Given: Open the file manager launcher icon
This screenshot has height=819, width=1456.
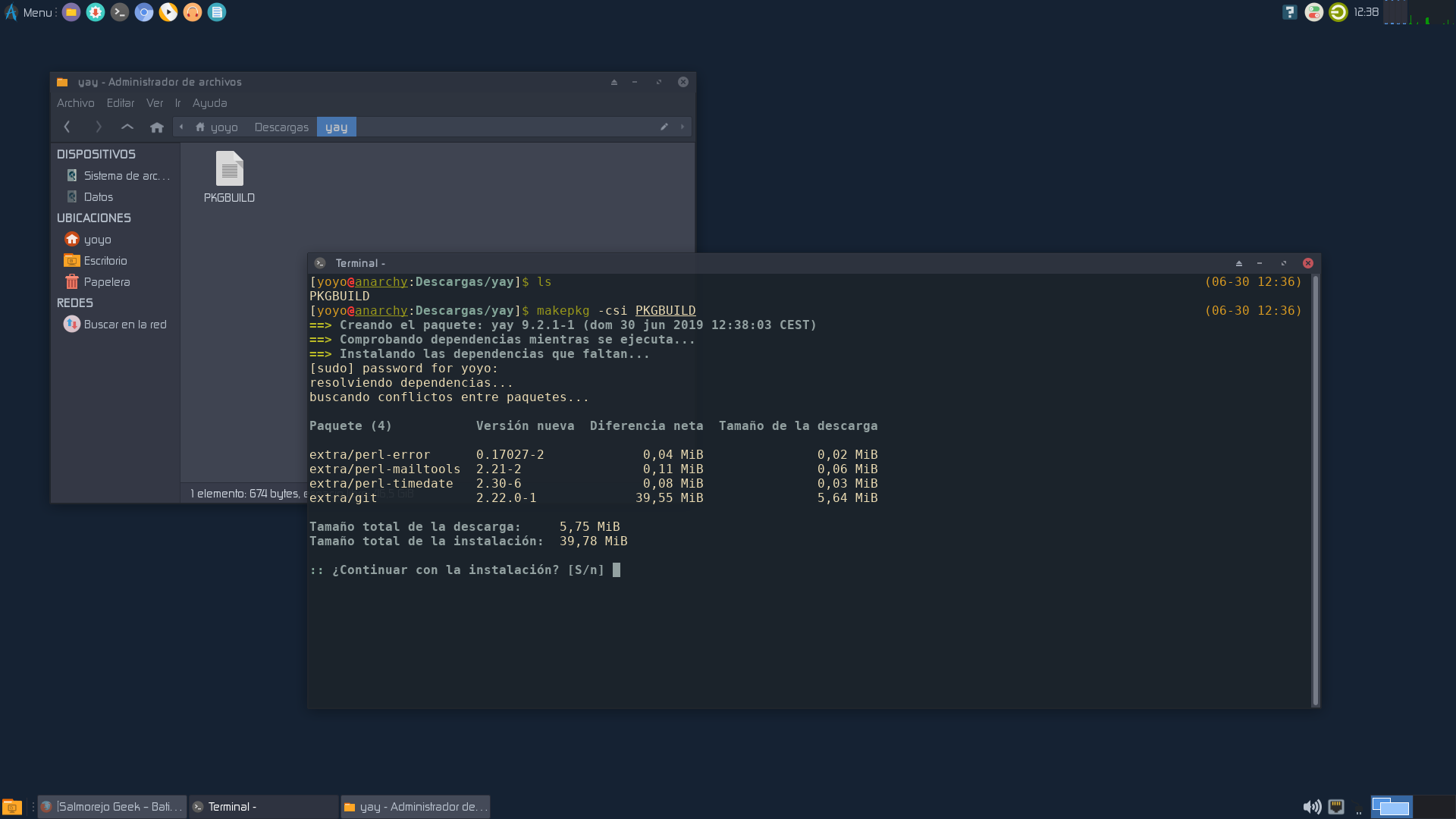Looking at the screenshot, I should pyautogui.click(x=71, y=12).
